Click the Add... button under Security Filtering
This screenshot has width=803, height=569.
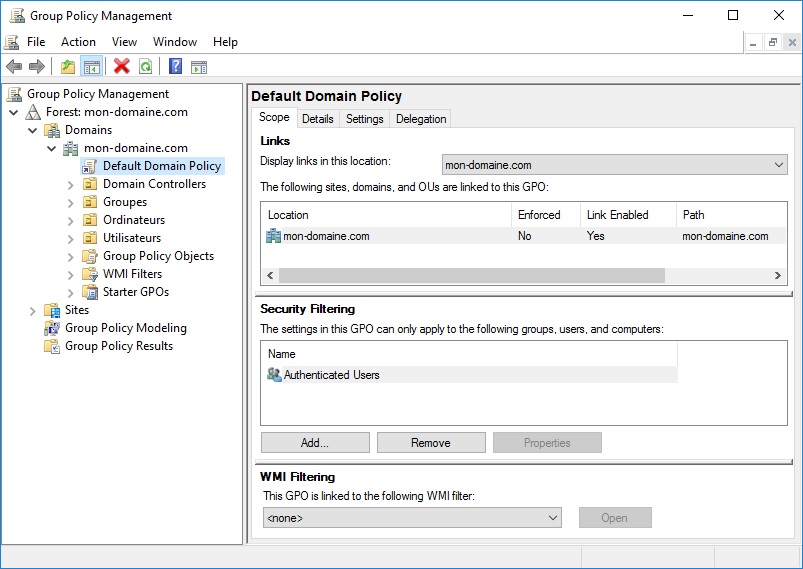[315, 442]
